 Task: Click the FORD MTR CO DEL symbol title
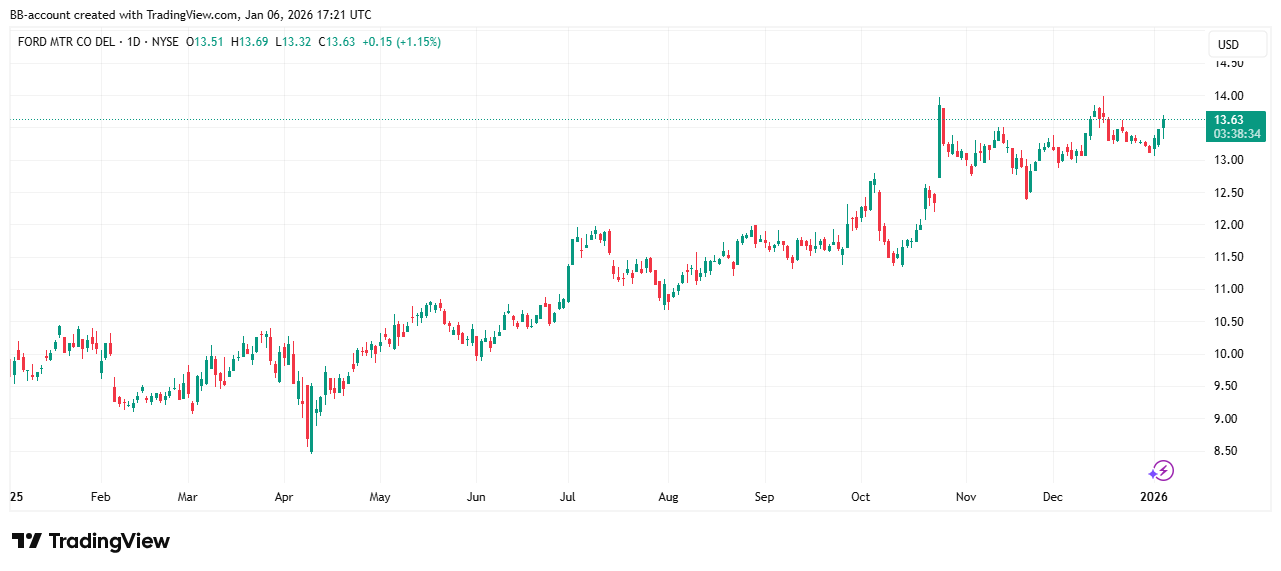64,42
